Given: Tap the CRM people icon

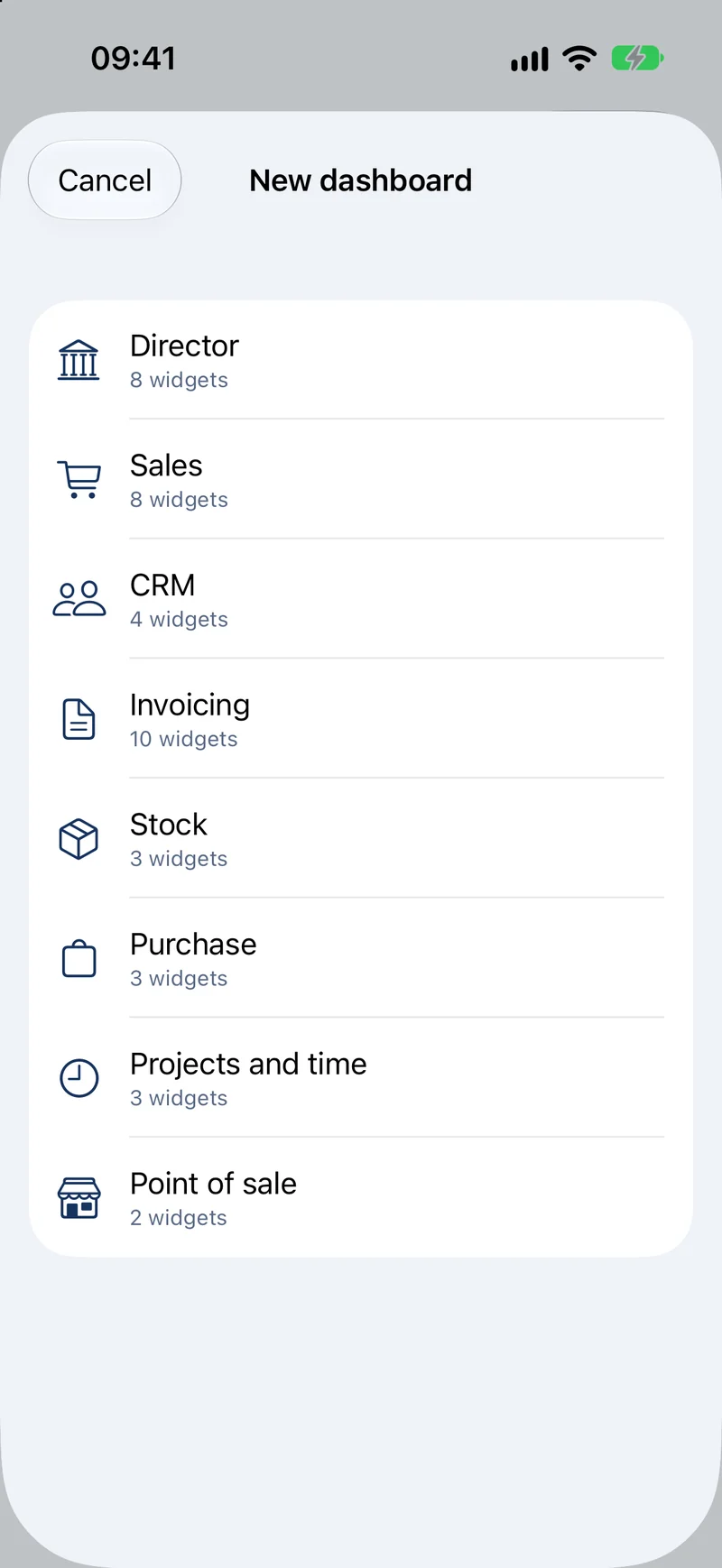Looking at the screenshot, I should click(79, 599).
